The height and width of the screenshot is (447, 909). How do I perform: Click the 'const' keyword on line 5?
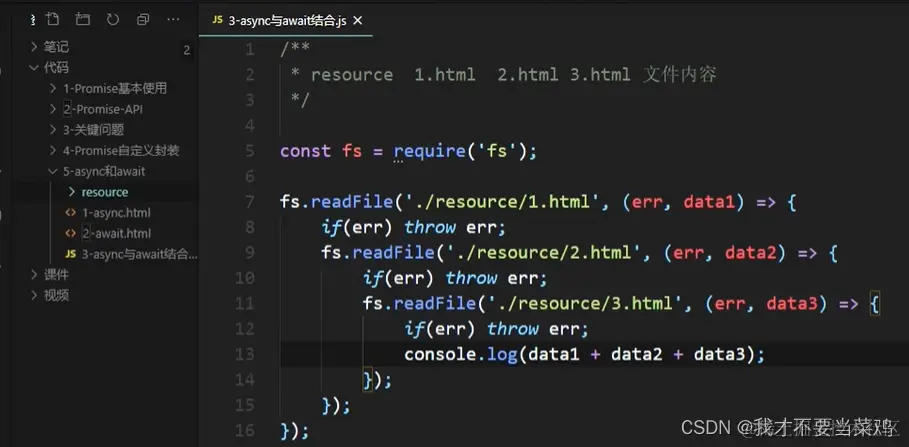click(x=306, y=151)
